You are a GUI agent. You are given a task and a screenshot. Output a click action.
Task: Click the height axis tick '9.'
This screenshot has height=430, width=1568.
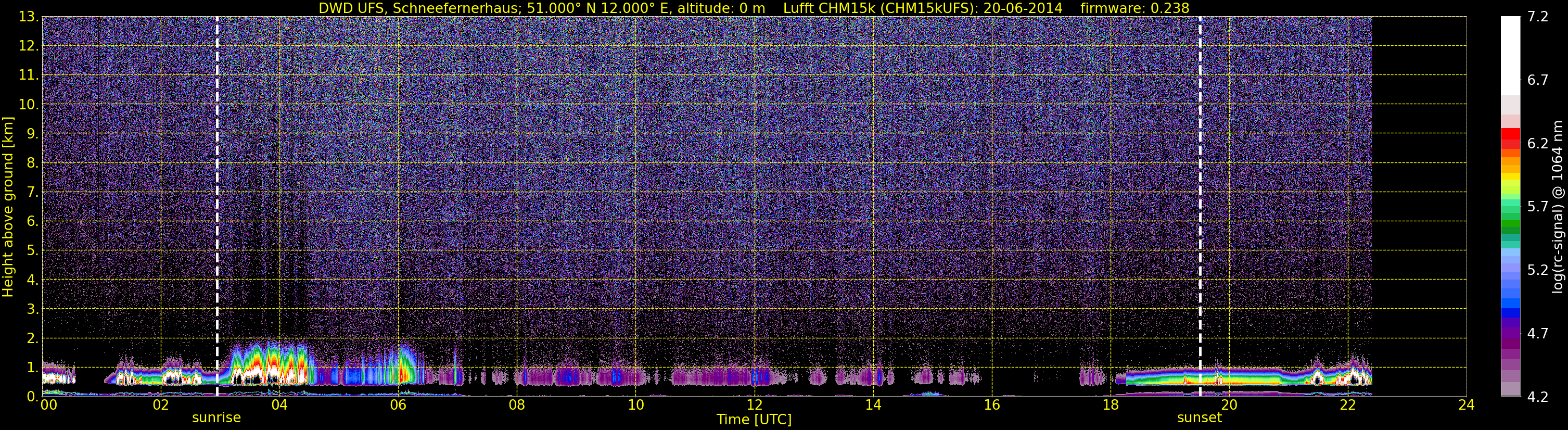point(32,133)
